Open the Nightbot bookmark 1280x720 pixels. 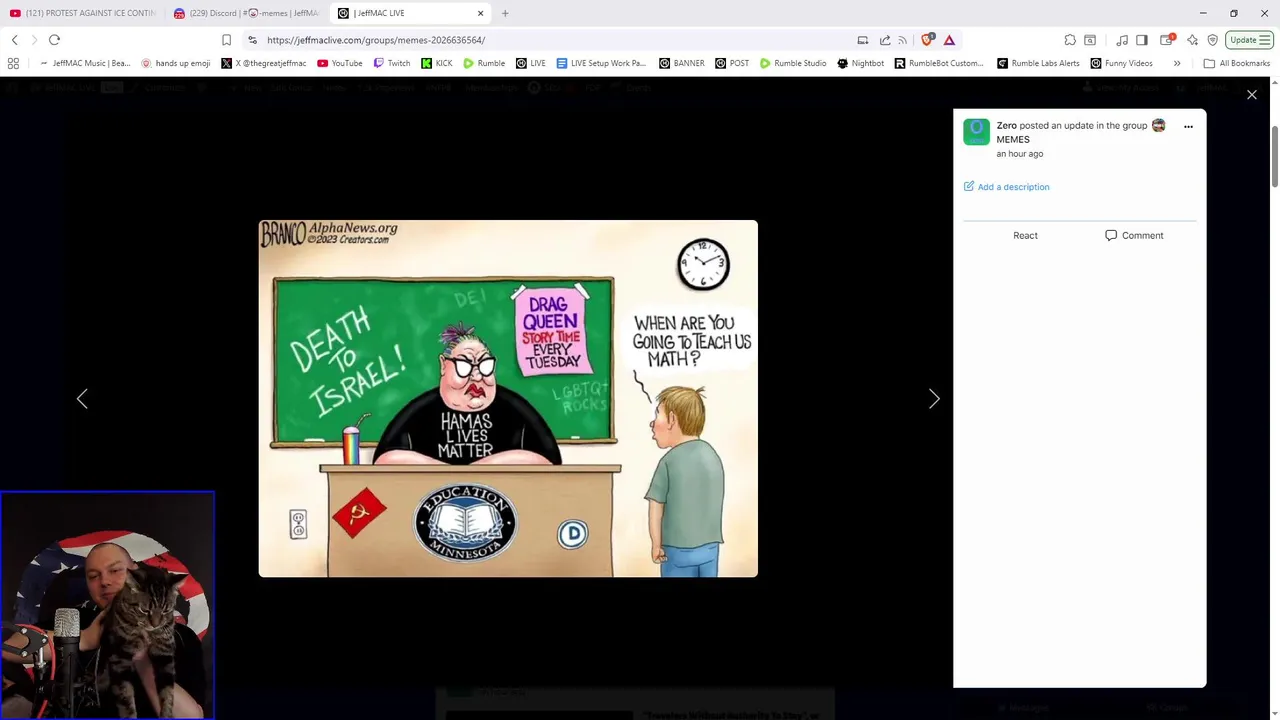point(860,63)
